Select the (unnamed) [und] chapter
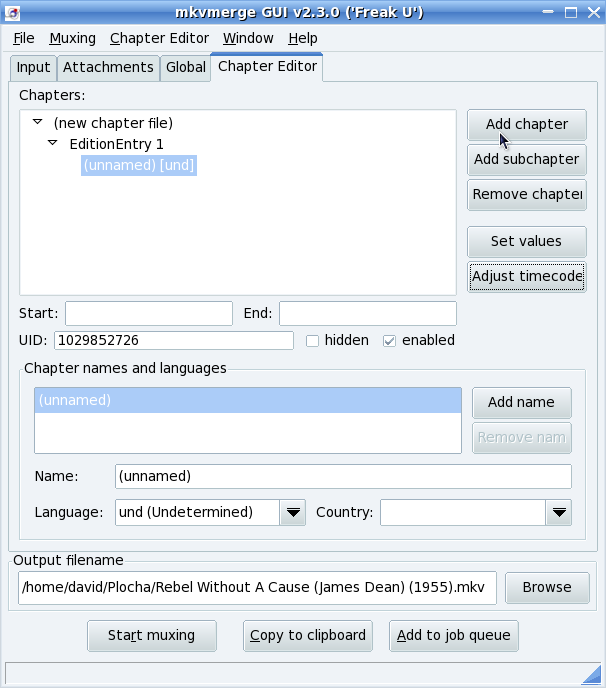This screenshot has height=688, width=606. click(139, 165)
